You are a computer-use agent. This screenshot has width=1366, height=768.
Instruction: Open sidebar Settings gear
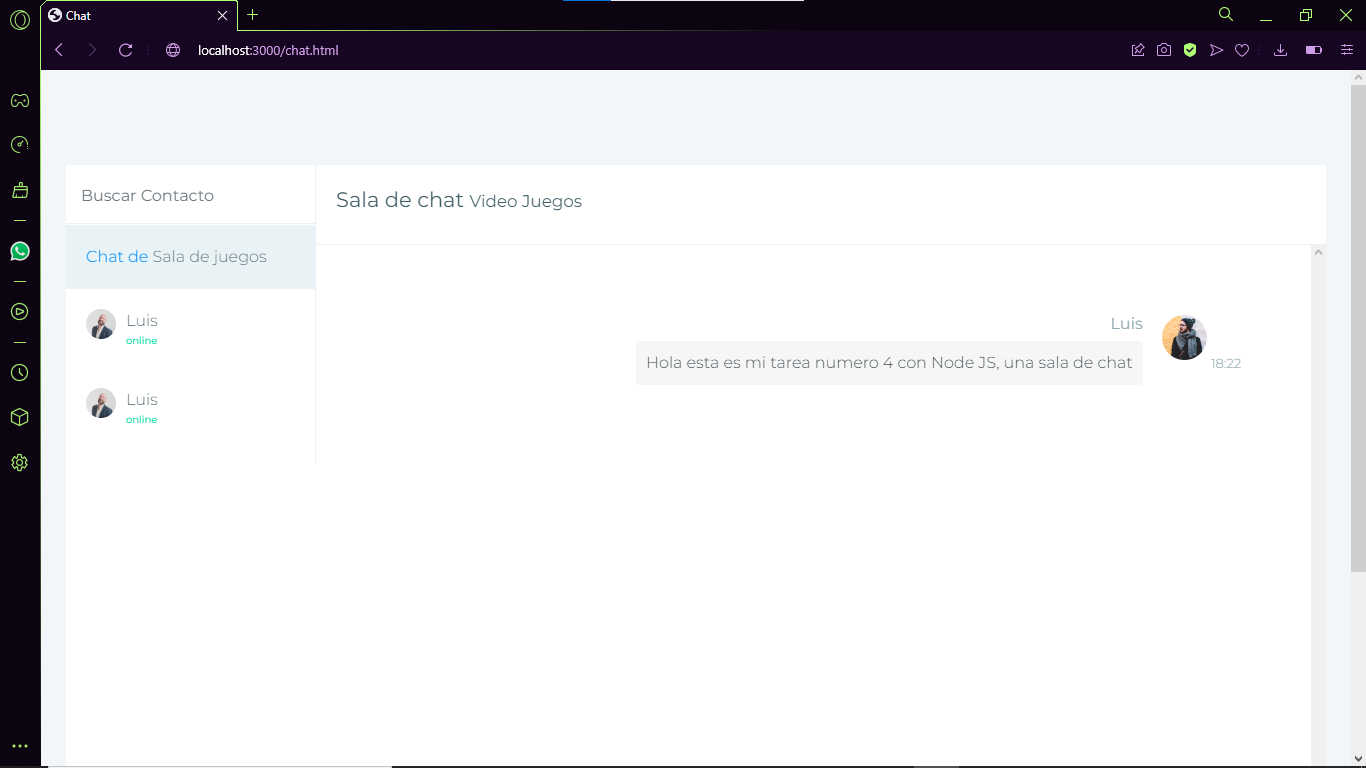pos(20,462)
